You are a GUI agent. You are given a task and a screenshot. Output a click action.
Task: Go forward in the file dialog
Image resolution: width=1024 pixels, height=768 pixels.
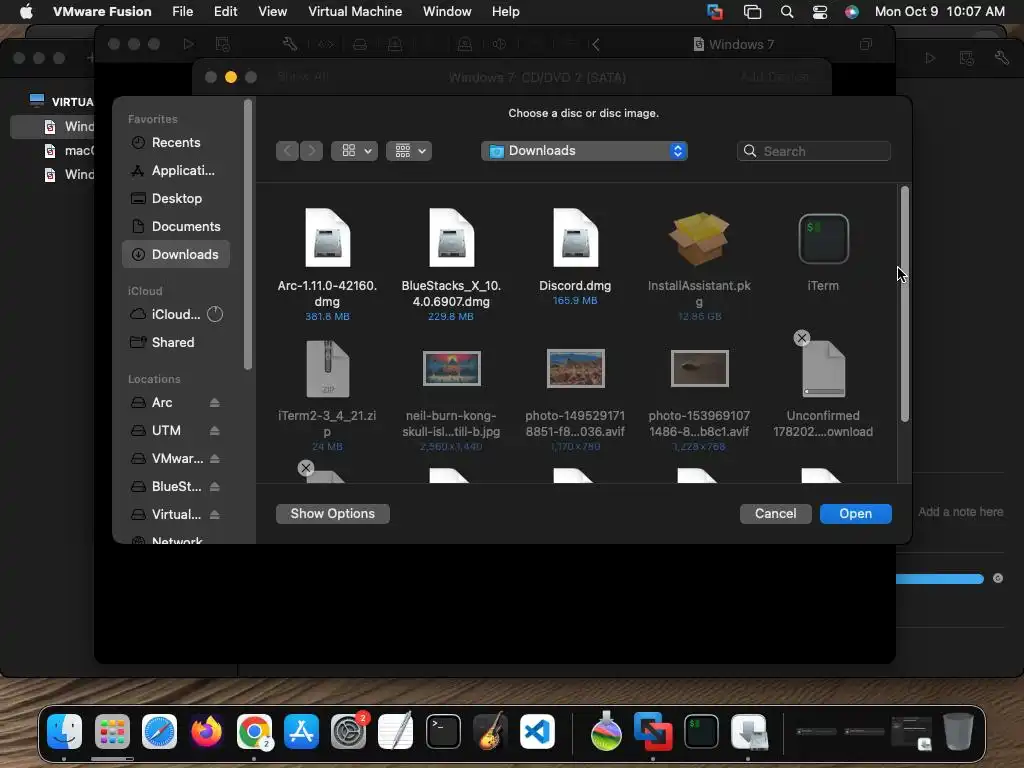tap(312, 151)
